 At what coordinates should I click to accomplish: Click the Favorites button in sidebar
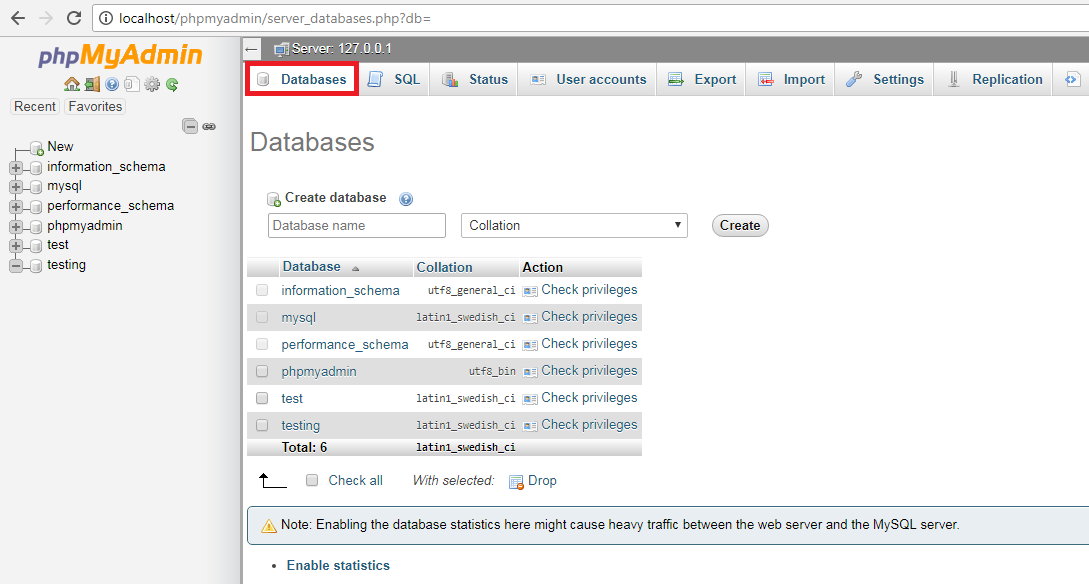point(95,106)
